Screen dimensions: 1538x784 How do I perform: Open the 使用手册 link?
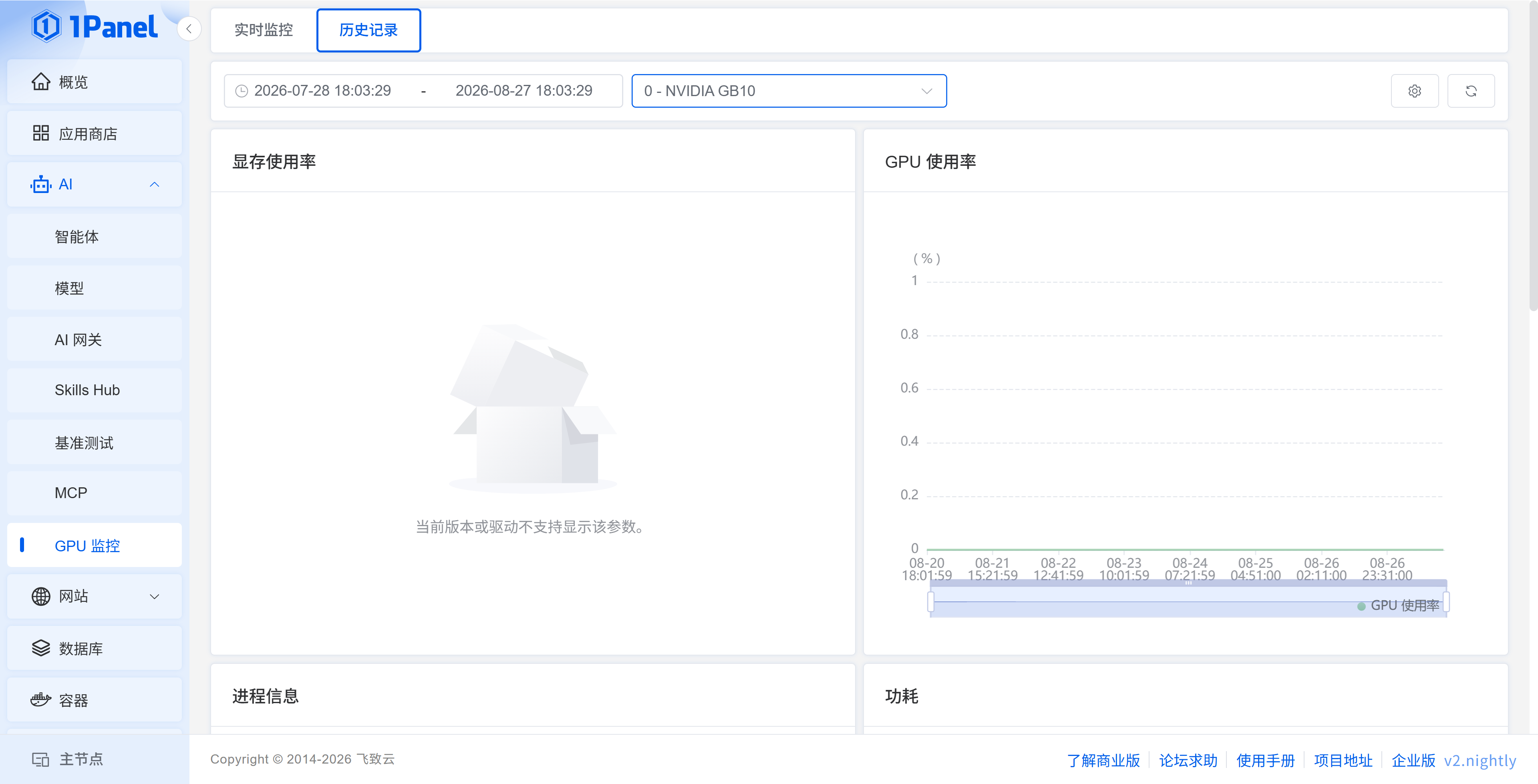pyautogui.click(x=1265, y=760)
